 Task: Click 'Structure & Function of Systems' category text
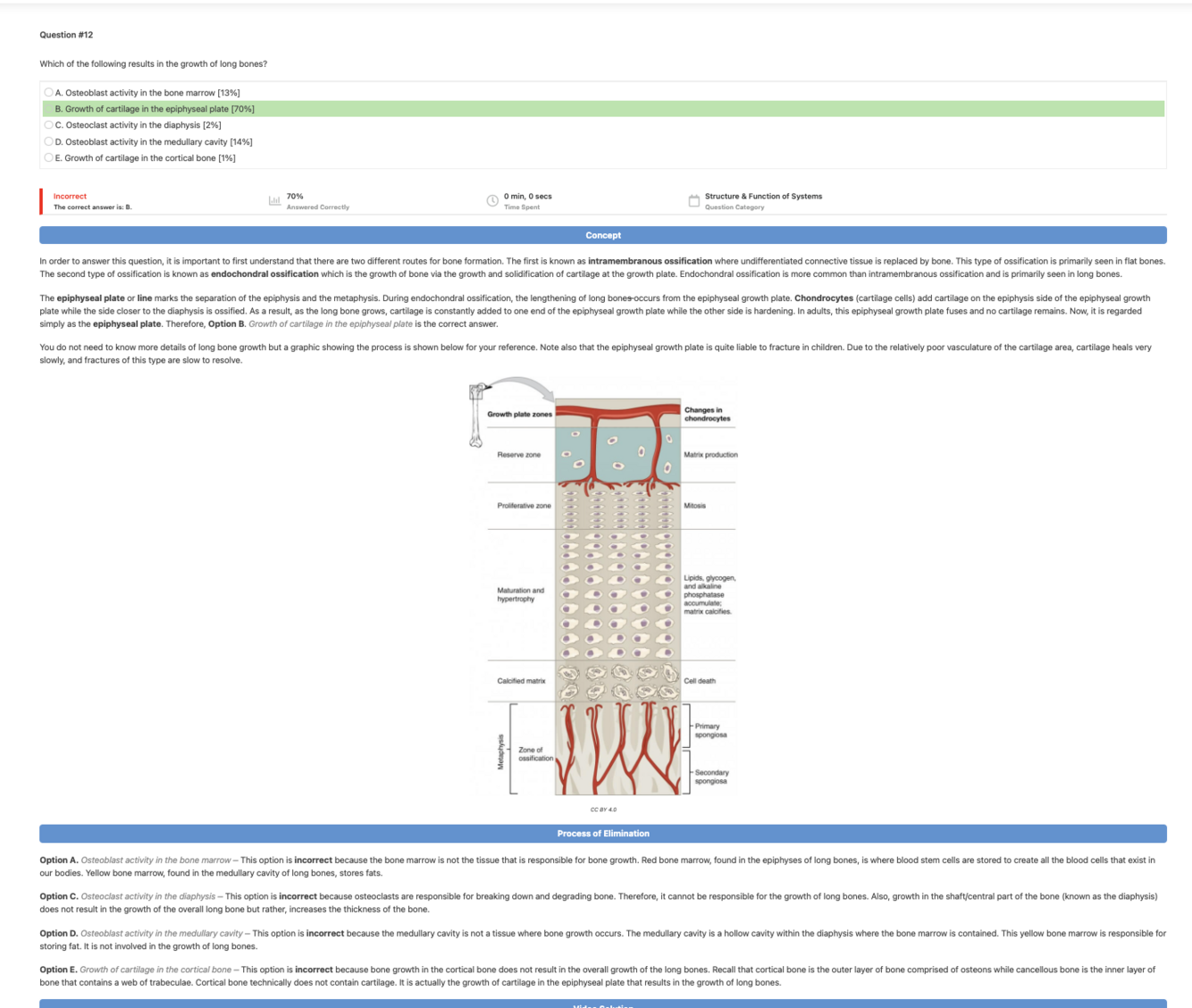pyautogui.click(x=763, y=196)
